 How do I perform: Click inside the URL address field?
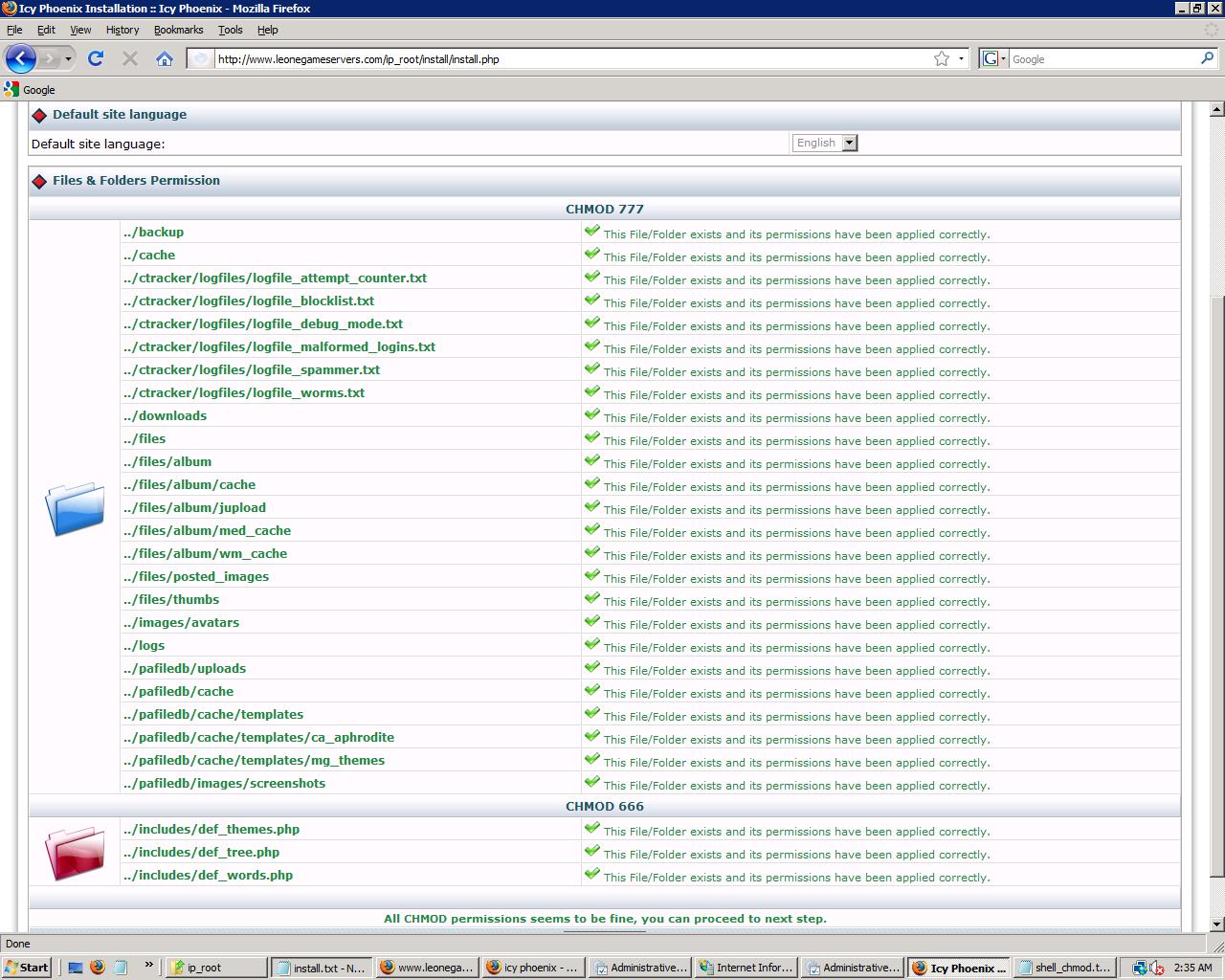[565, 59]
